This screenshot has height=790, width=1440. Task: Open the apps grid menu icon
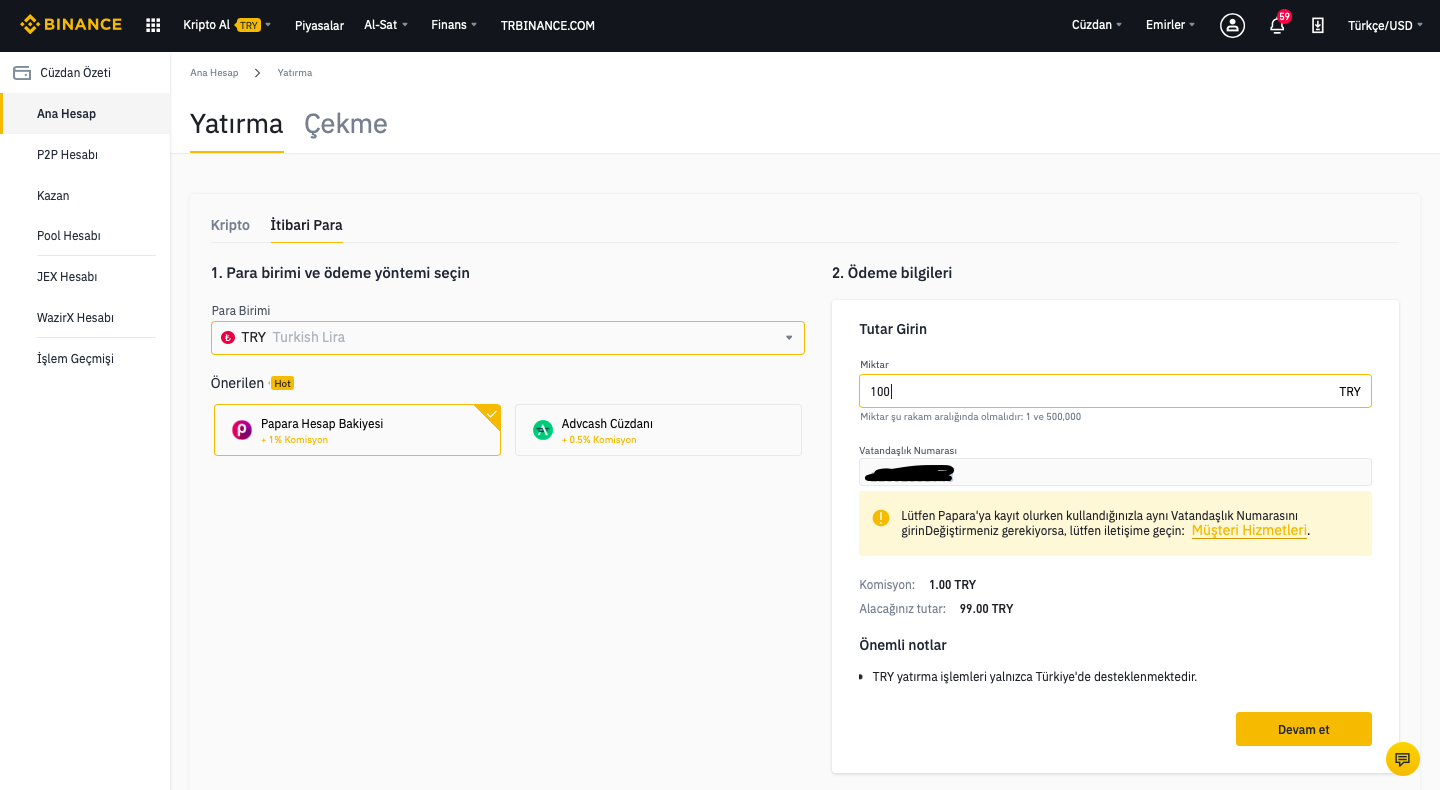(x=153, y=25)
